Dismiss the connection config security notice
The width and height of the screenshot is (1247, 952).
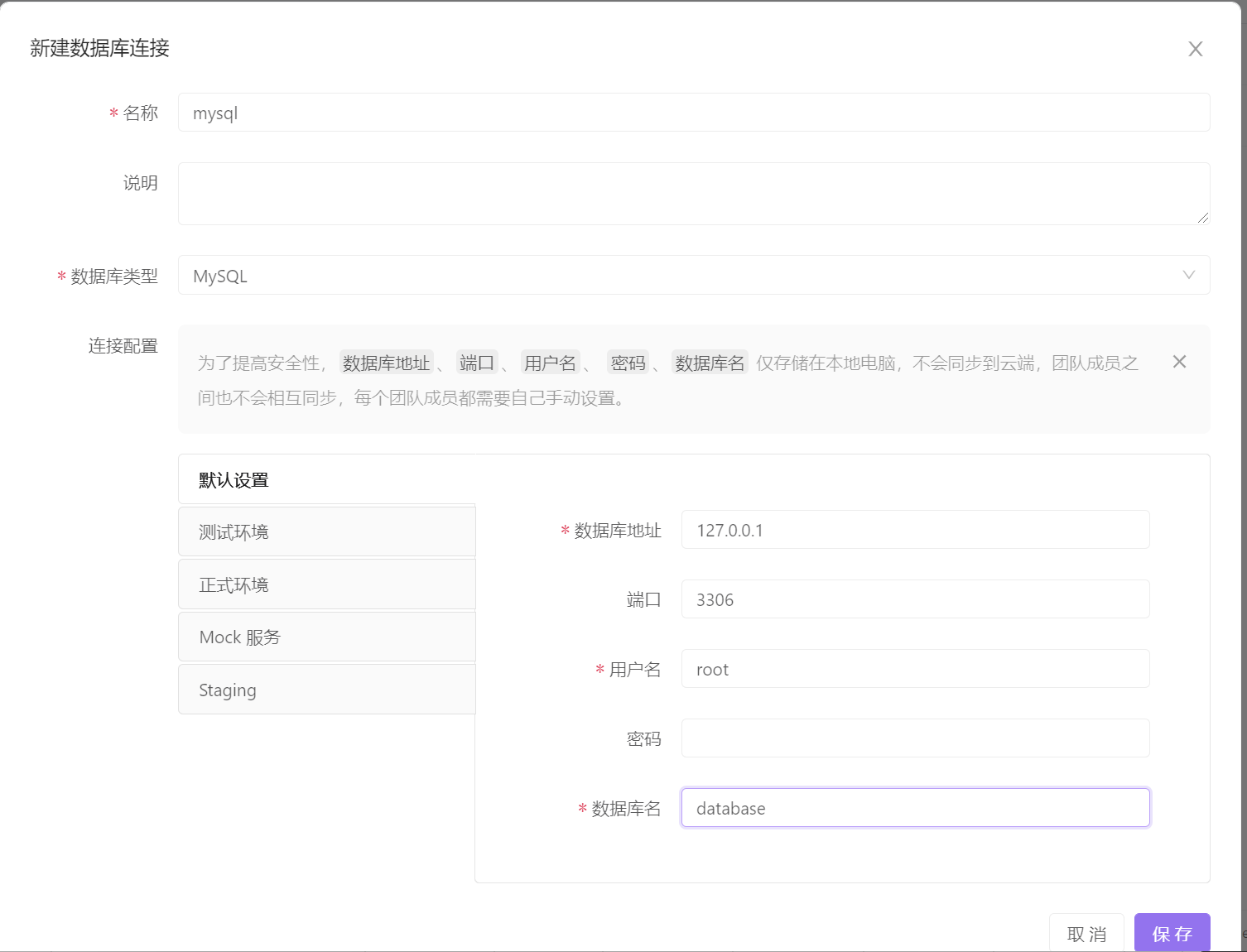[1179, 362]
